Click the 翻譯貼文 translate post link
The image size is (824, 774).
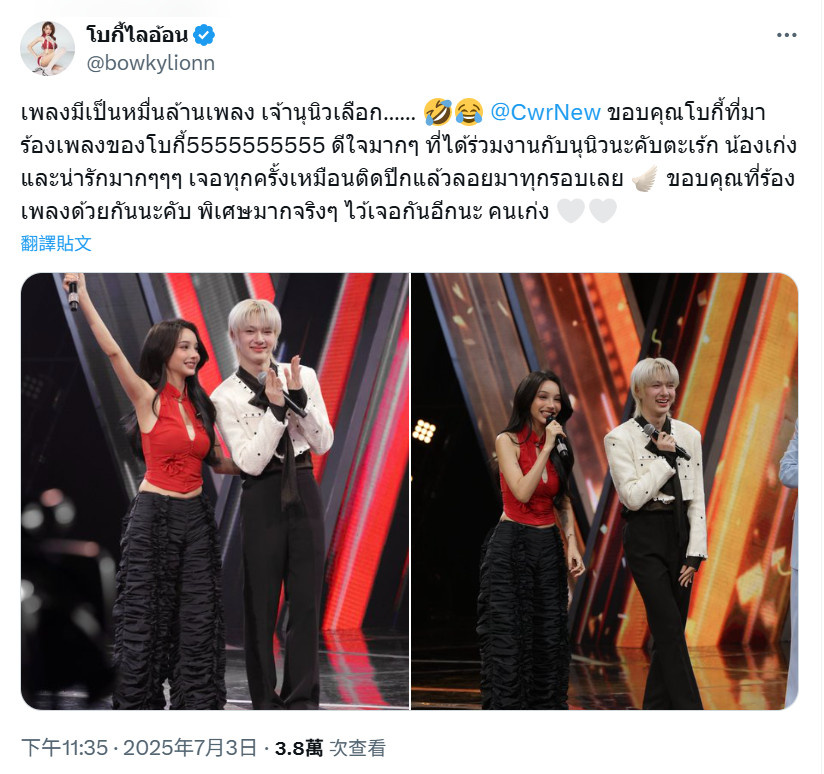[56, 243]
